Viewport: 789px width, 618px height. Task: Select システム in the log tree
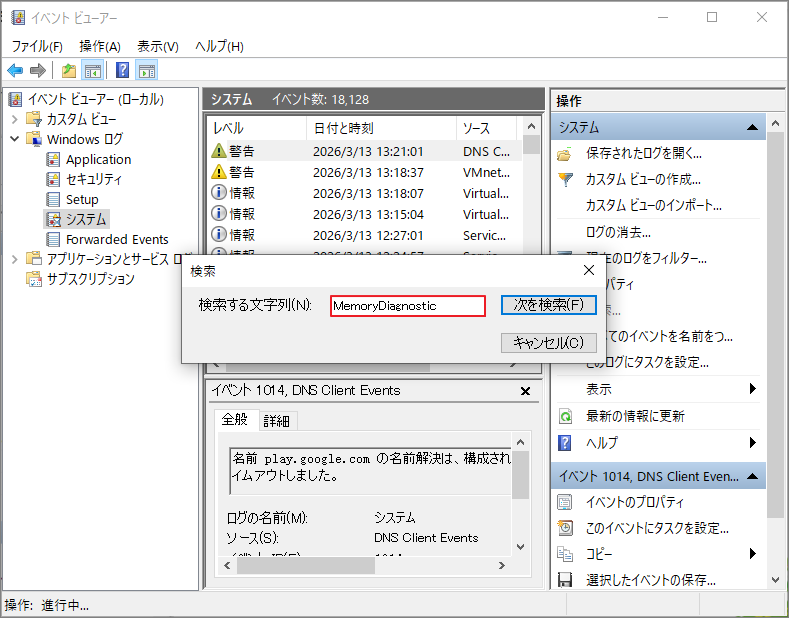[x=86, y=219]
